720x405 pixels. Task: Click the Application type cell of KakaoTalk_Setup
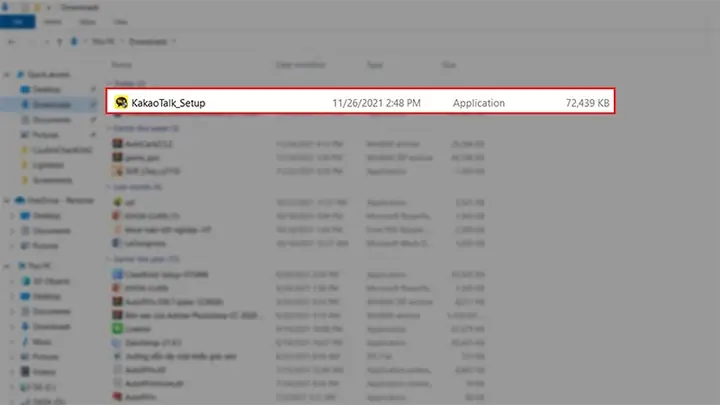point(478,103)
